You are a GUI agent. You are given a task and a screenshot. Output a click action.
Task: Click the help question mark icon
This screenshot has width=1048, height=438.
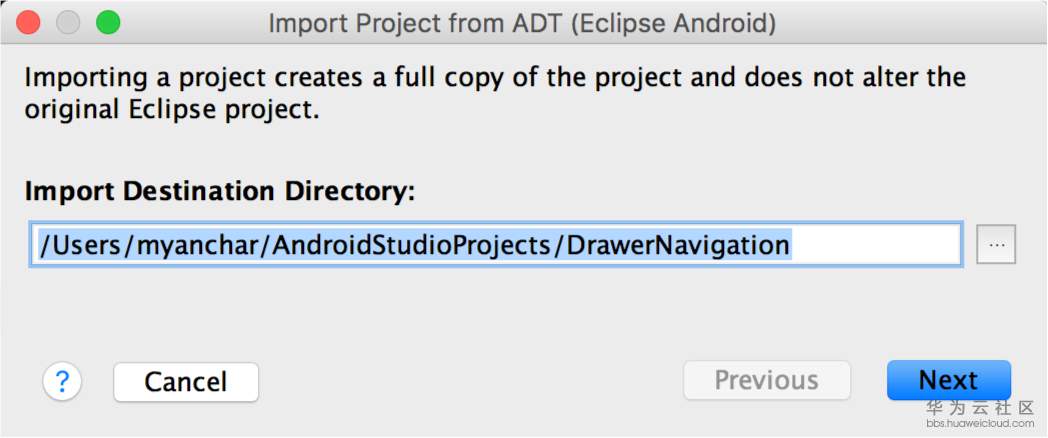(x=62, y=381)
